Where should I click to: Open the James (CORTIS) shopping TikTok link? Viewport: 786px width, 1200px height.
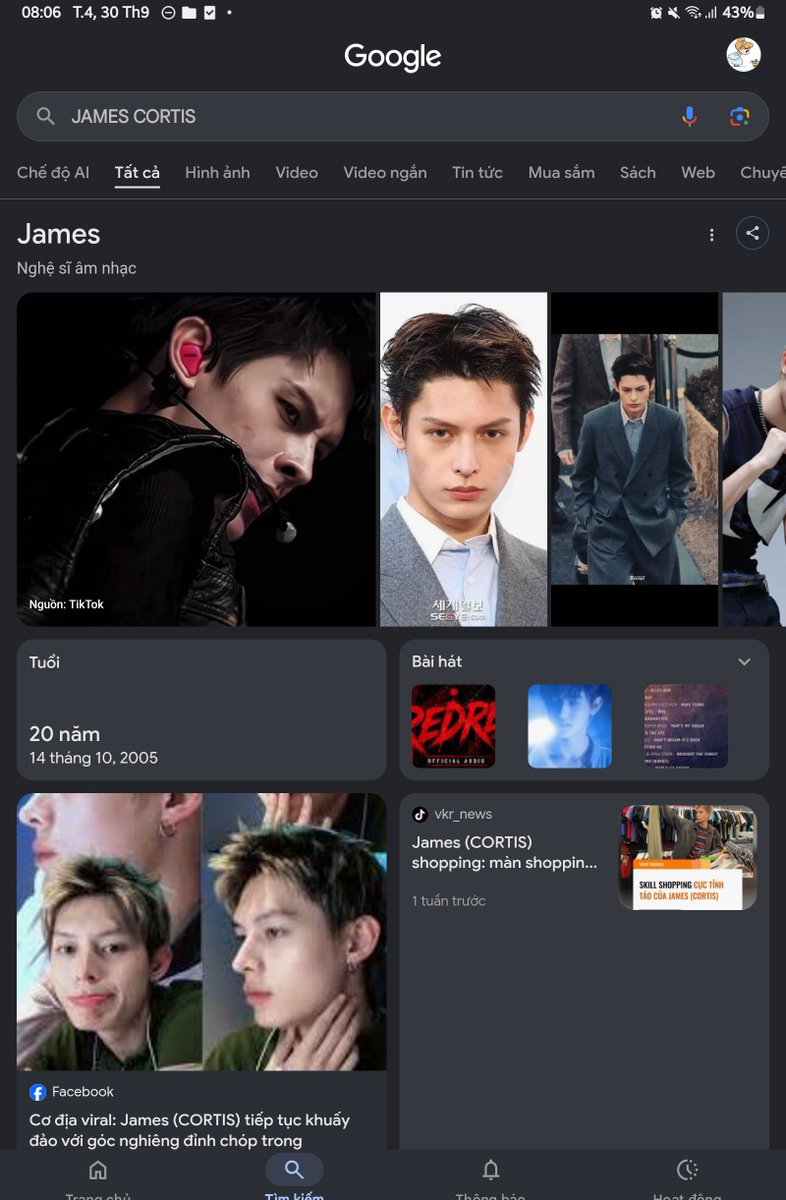tap(505, 852)
